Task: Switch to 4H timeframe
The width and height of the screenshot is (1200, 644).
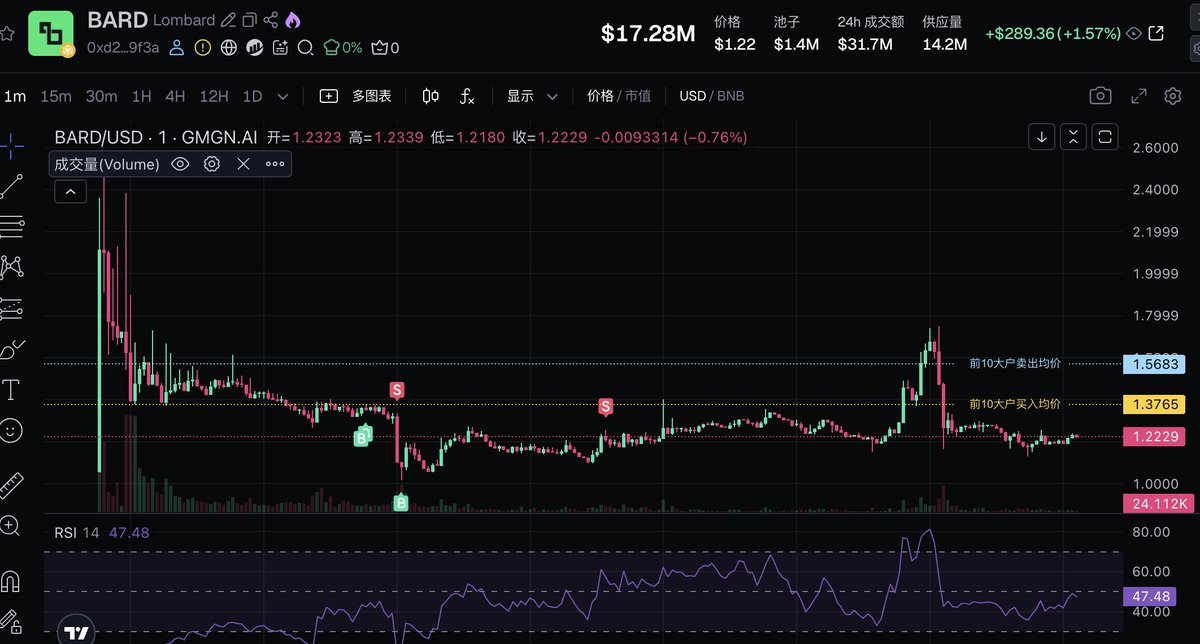Action: point(175,96)
